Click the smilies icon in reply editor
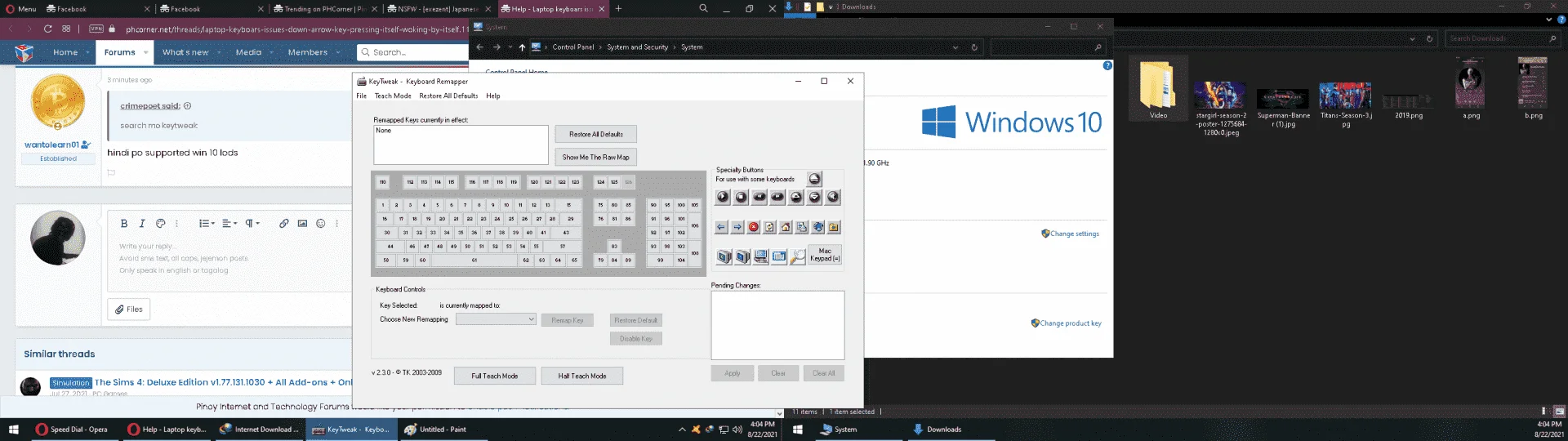This screenshot has height=441, width=1568. (x=321, y=223)
